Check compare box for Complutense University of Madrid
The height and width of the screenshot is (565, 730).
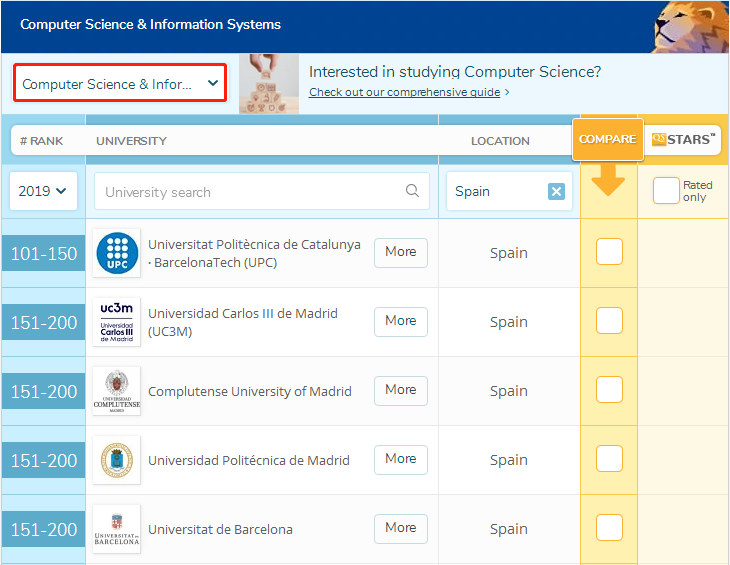tap(609, 390)
